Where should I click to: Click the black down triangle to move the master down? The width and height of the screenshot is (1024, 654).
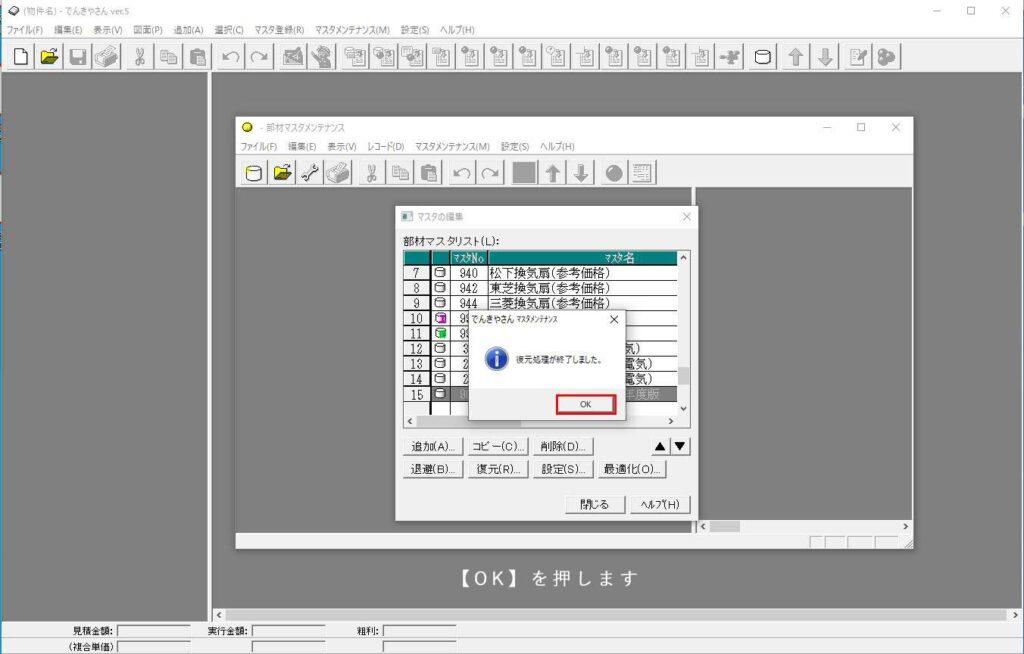[x=680, y=446]
